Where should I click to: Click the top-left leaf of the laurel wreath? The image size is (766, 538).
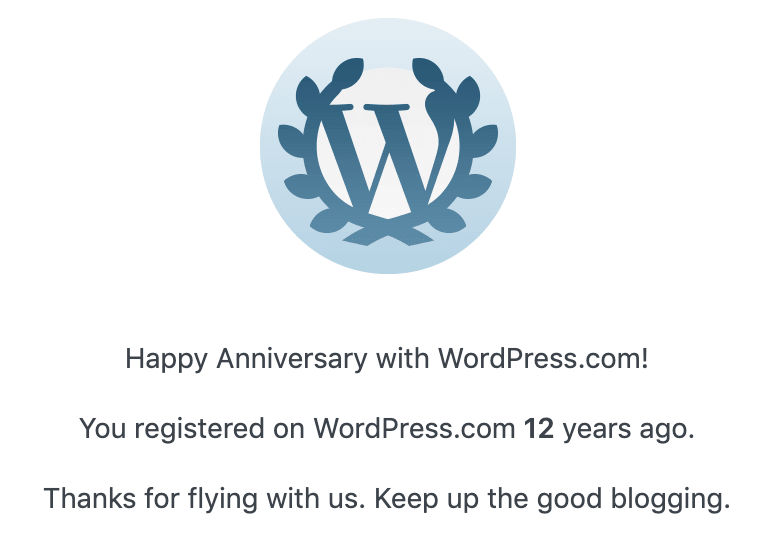tap(346, 73)
